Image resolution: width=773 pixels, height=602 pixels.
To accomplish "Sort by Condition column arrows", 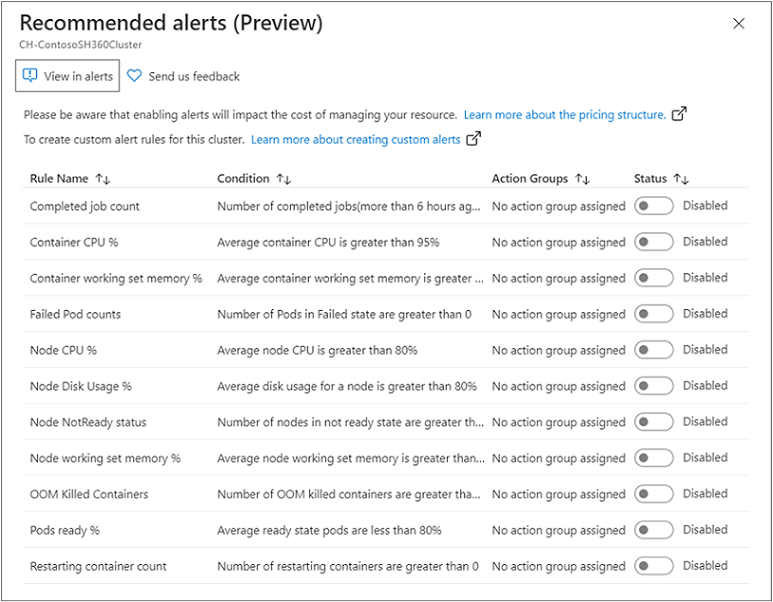I will click(284, 179).
